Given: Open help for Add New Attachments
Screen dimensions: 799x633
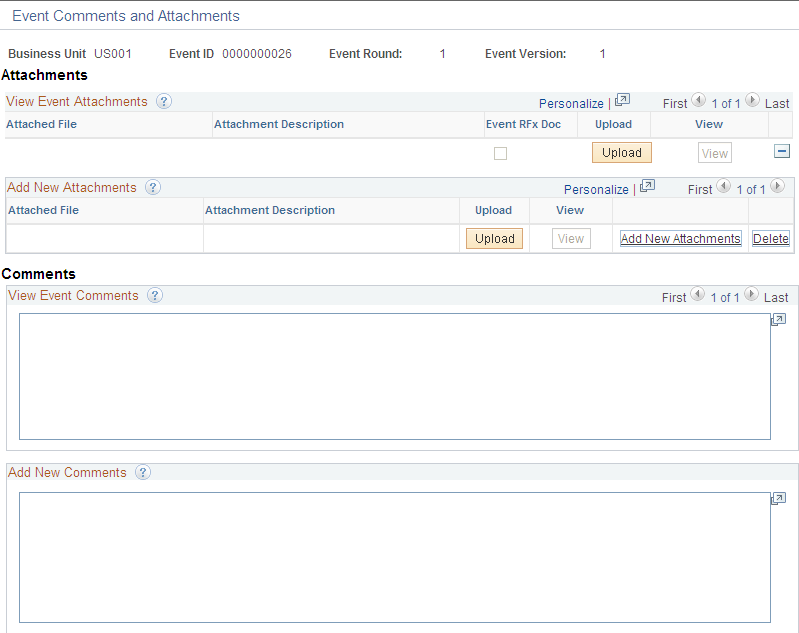Looking at the screenshot, I should [153, 188].
